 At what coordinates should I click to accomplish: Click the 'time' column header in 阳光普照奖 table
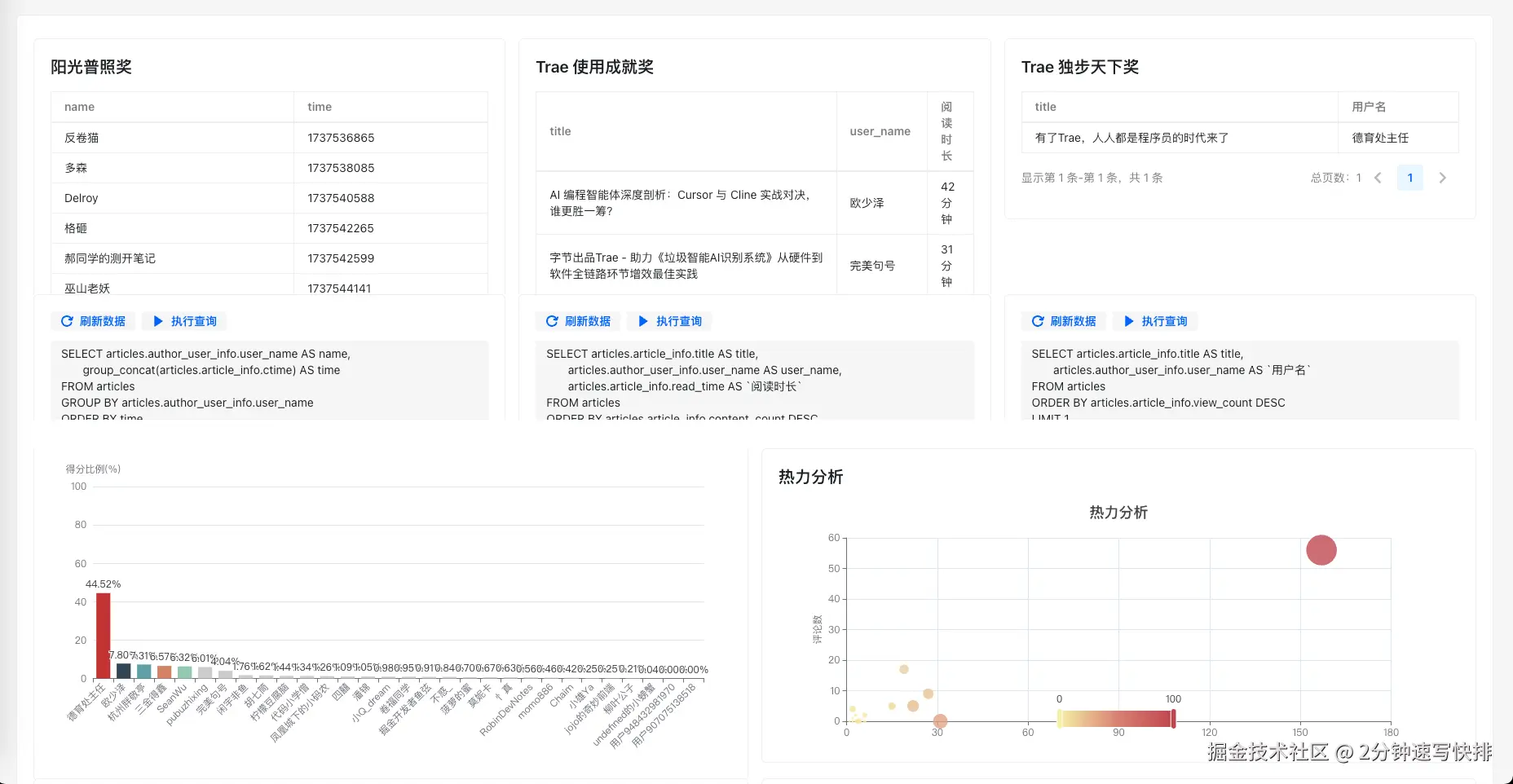[391, 107]
